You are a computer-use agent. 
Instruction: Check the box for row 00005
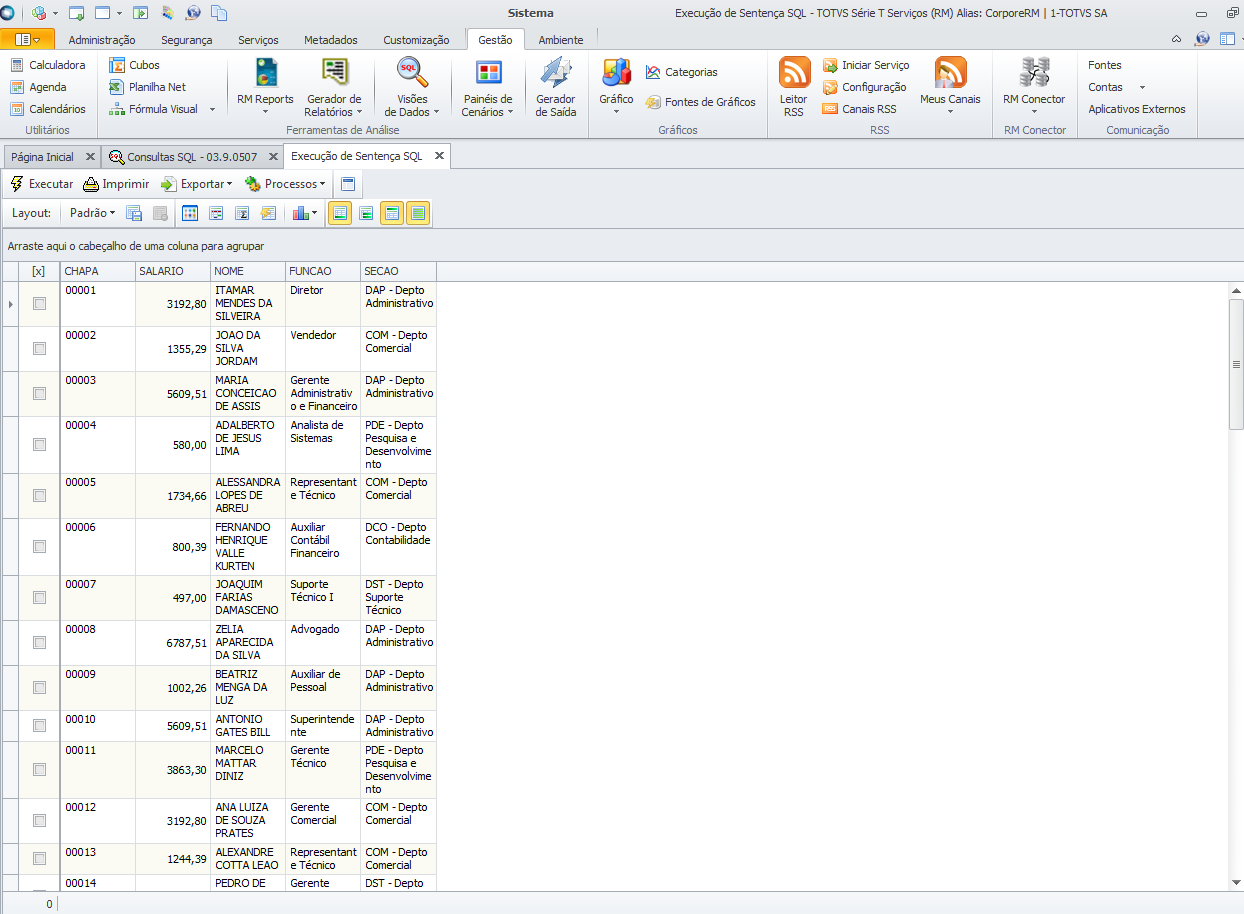point(40,496)
